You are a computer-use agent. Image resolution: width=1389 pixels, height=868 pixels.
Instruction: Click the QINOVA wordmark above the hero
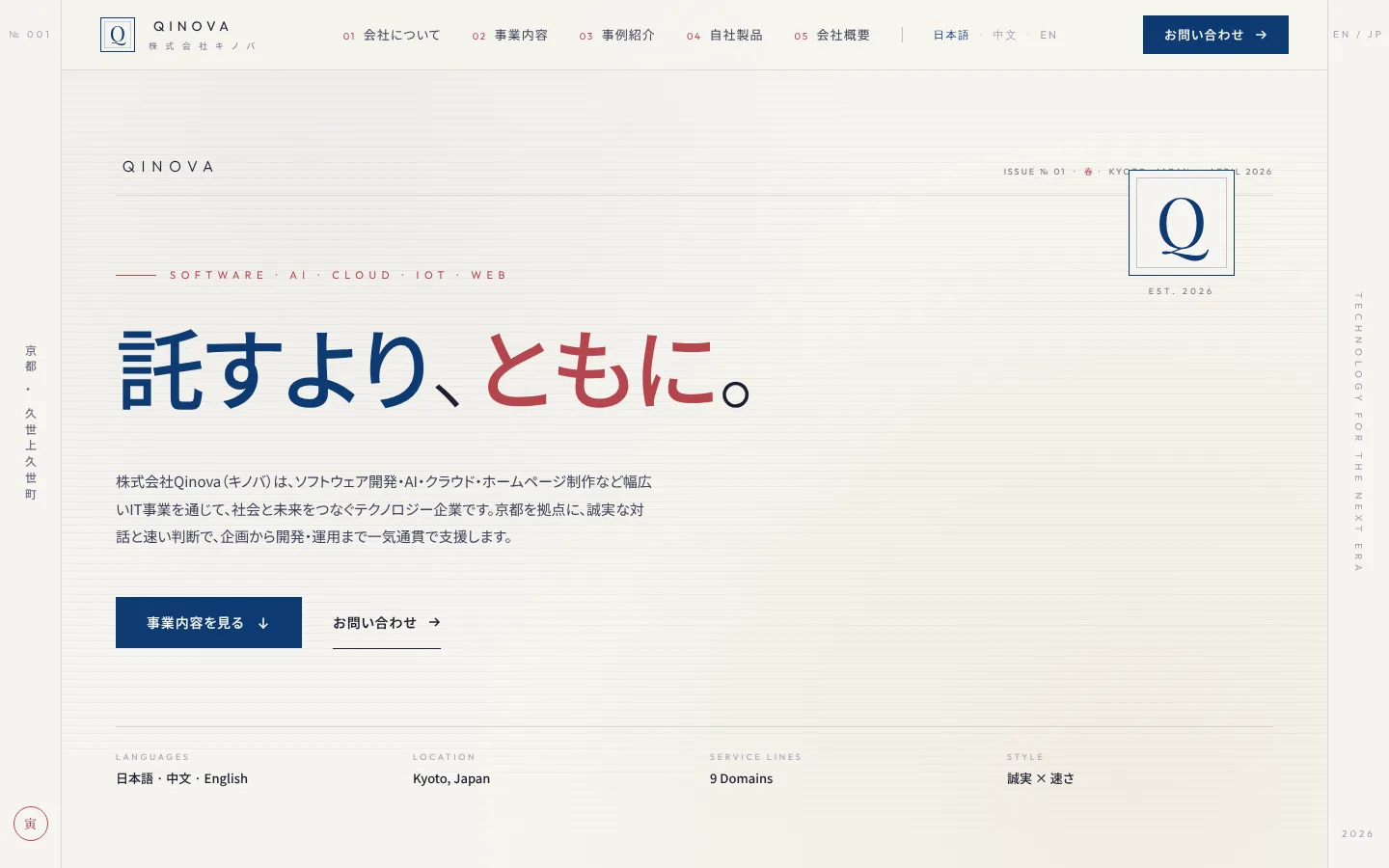click(x=168, y=167)
